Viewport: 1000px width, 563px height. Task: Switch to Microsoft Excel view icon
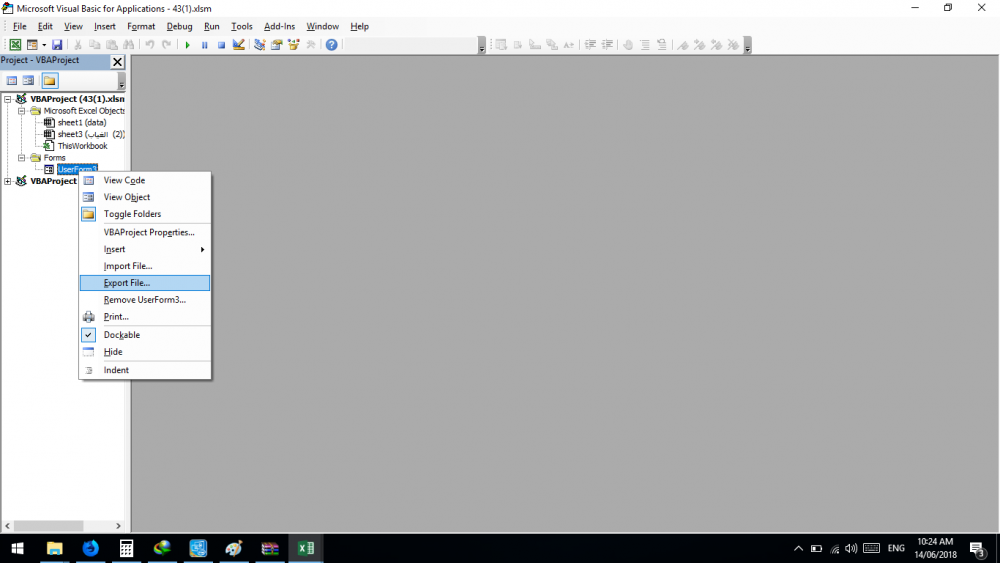(x=15, y=45)
